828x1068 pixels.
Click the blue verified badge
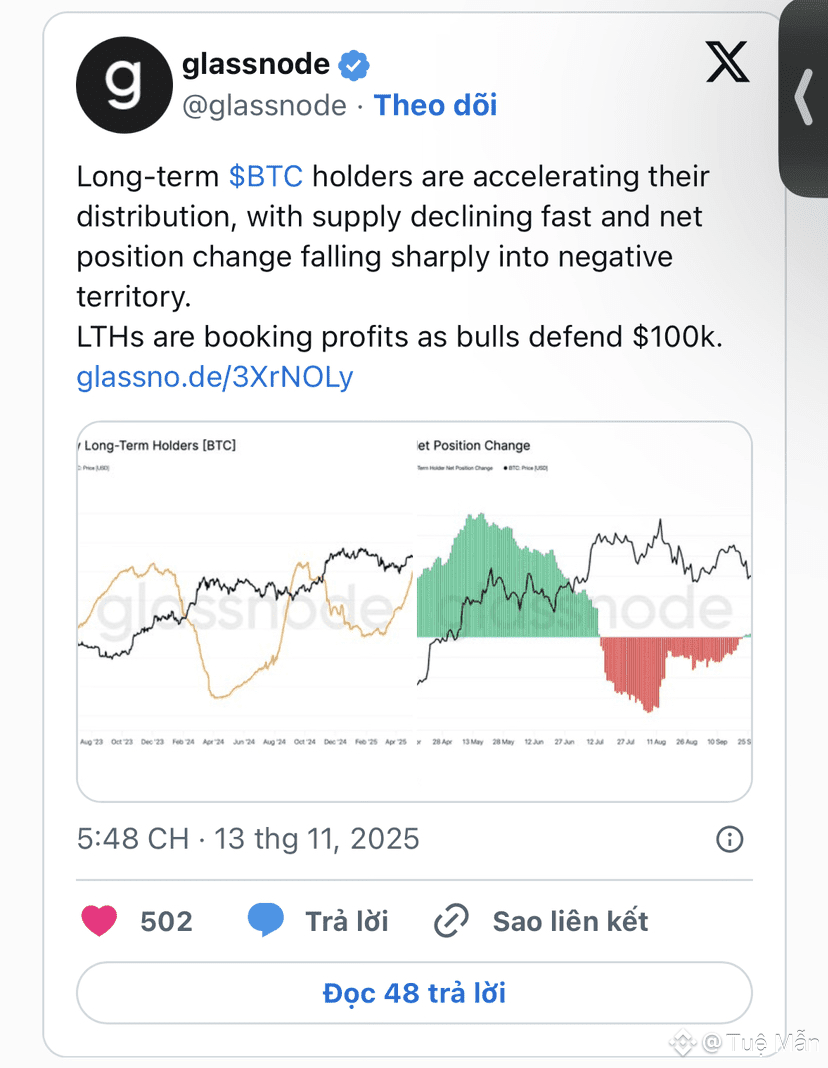tap(355, 66)
